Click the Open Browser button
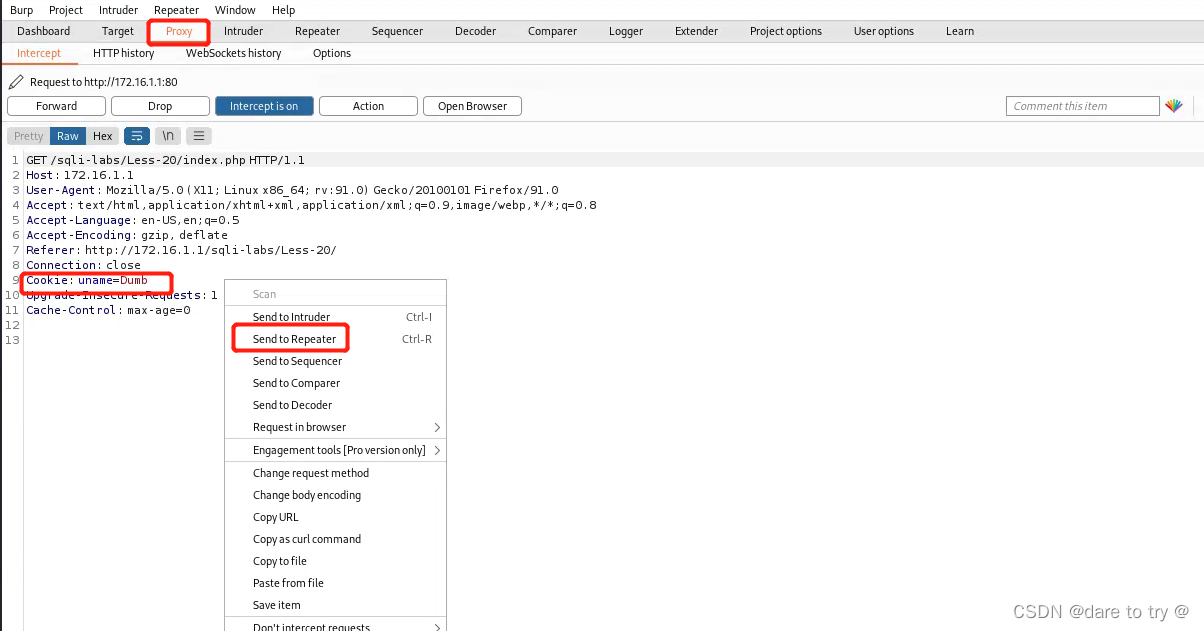 point(471,105)
